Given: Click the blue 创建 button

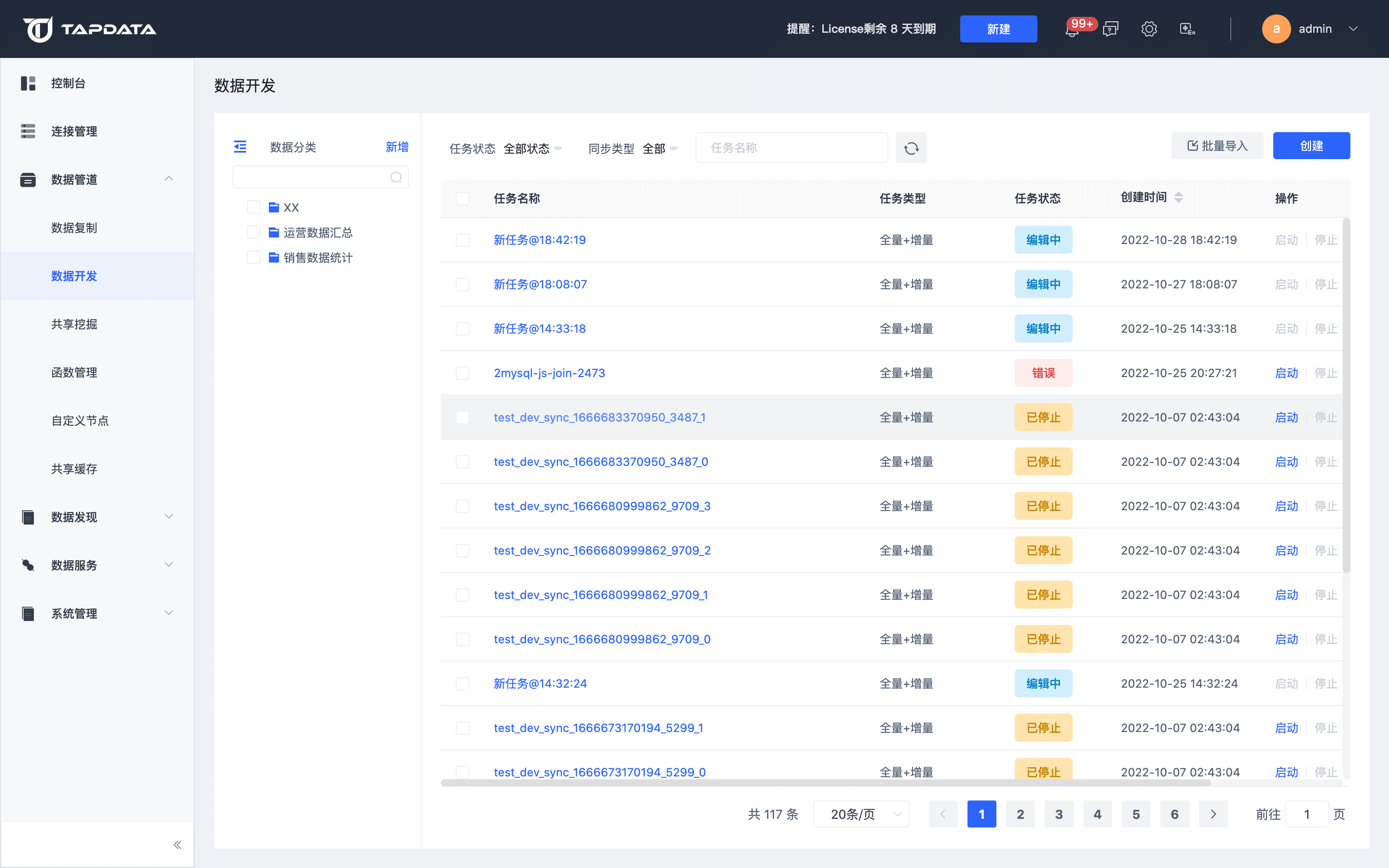Looking at the screenshot, I should (1311, 146).
